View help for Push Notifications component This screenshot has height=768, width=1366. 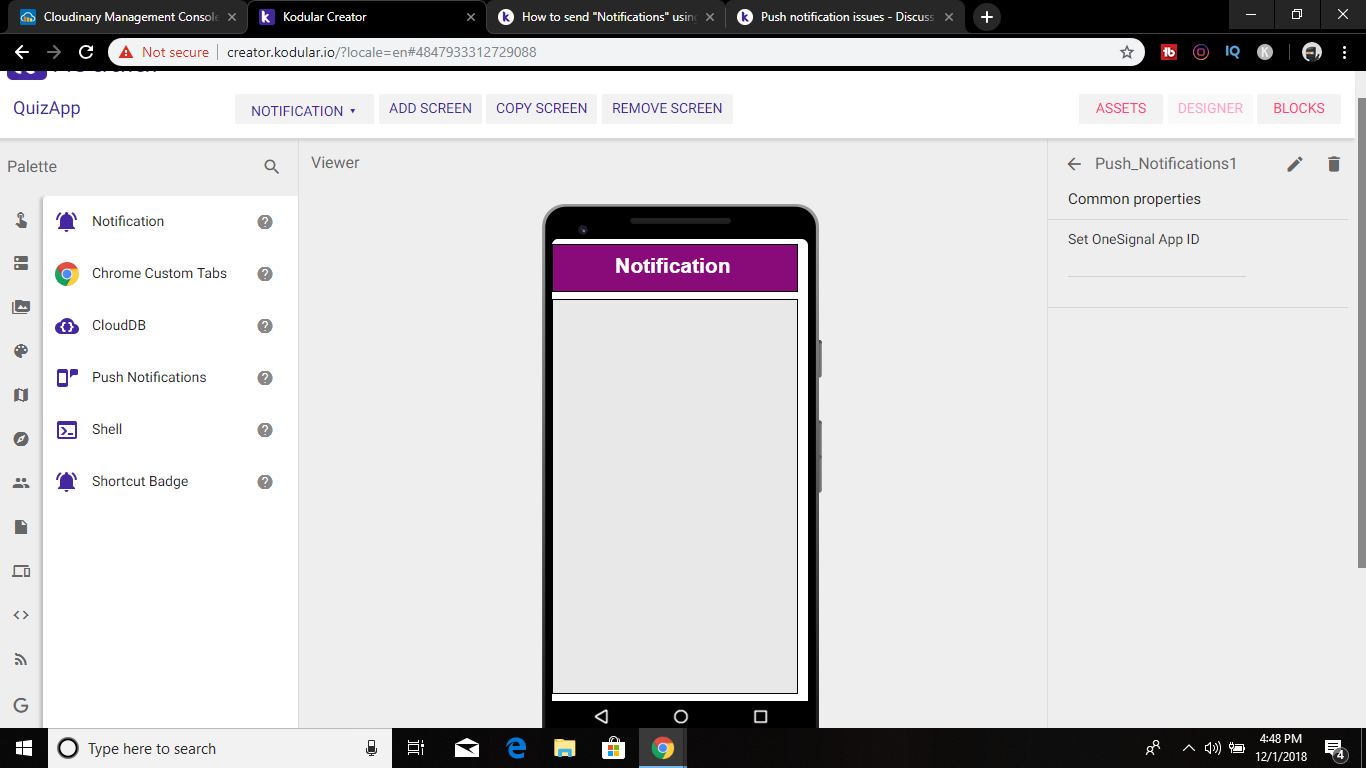[x=265, y=378]
